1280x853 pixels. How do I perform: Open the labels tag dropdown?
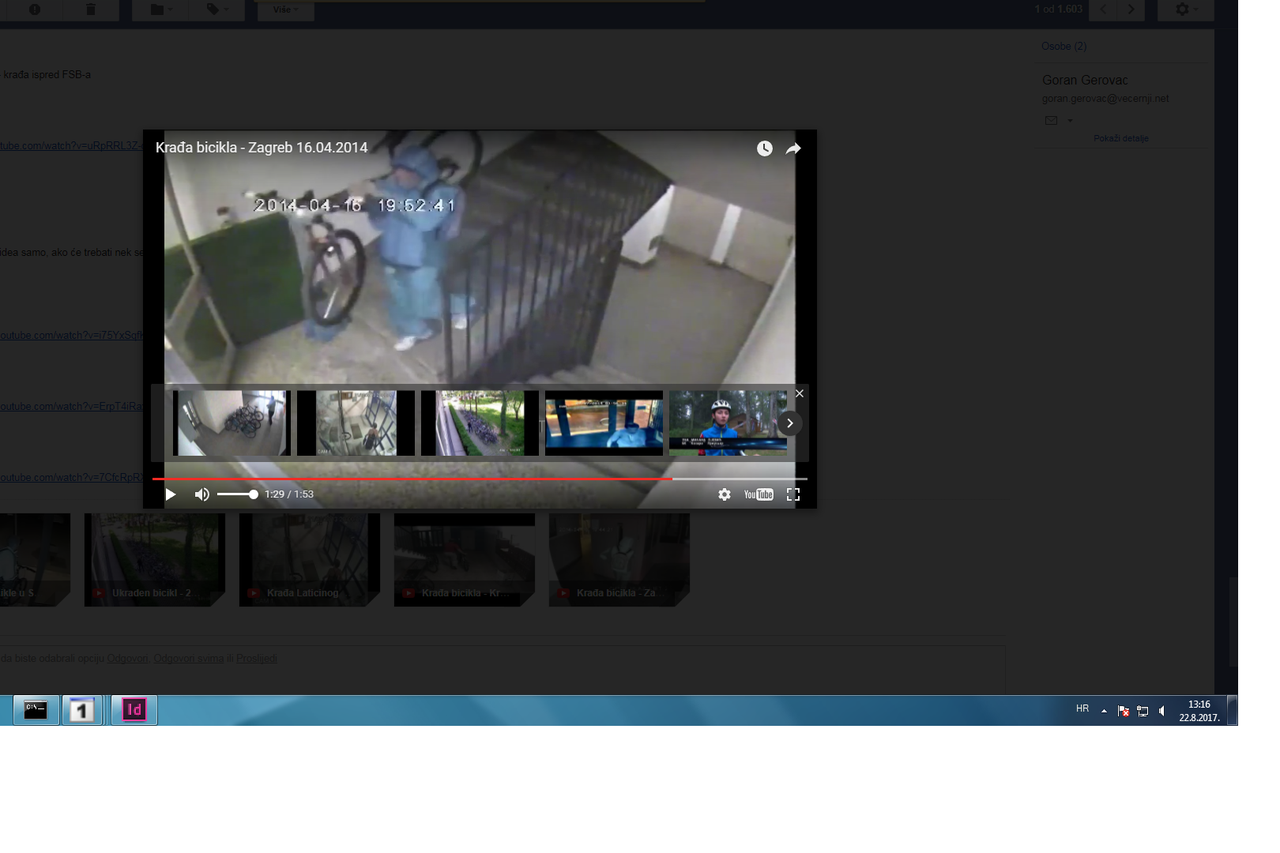point(217,10)
